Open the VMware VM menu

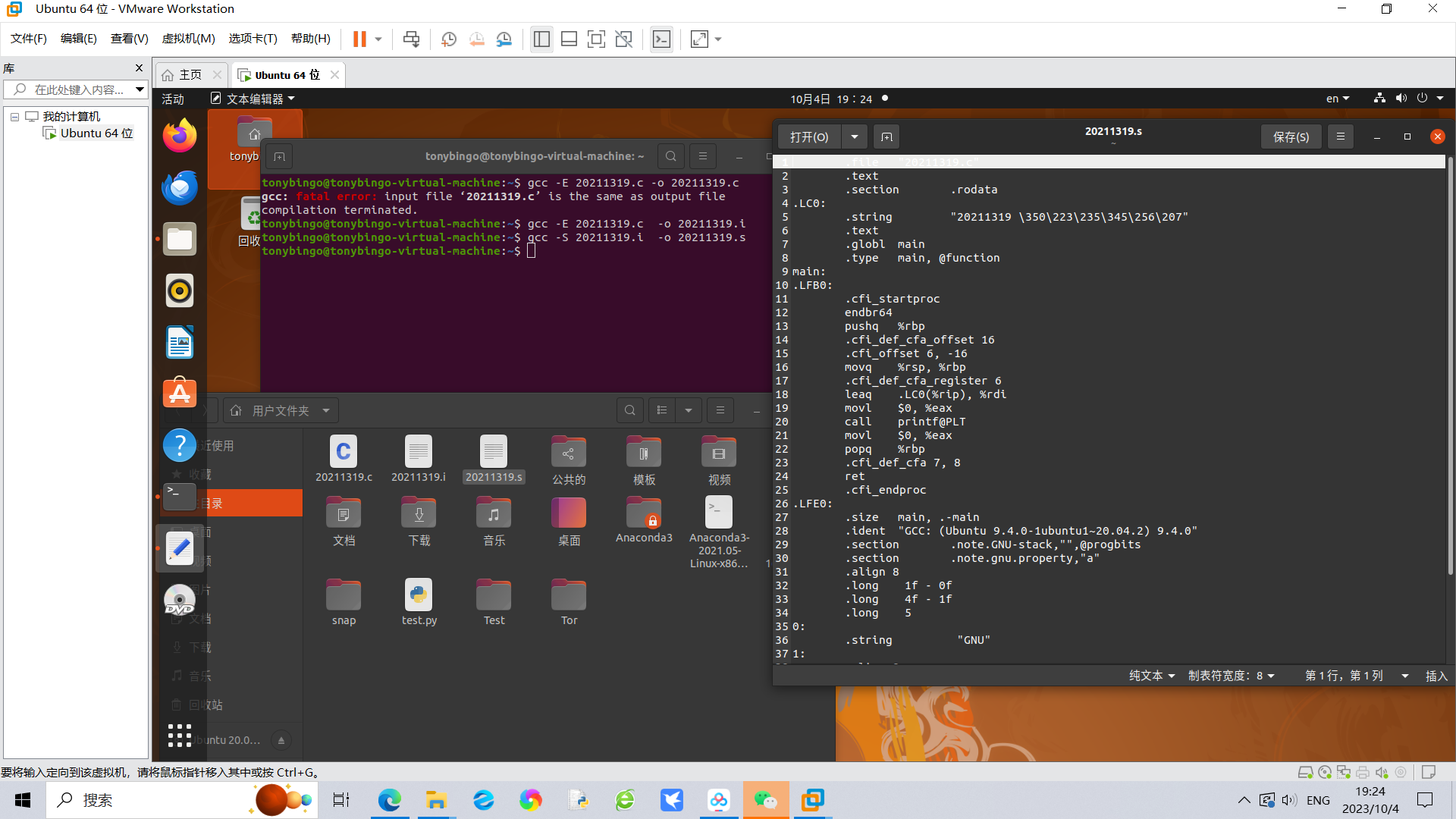188,39
